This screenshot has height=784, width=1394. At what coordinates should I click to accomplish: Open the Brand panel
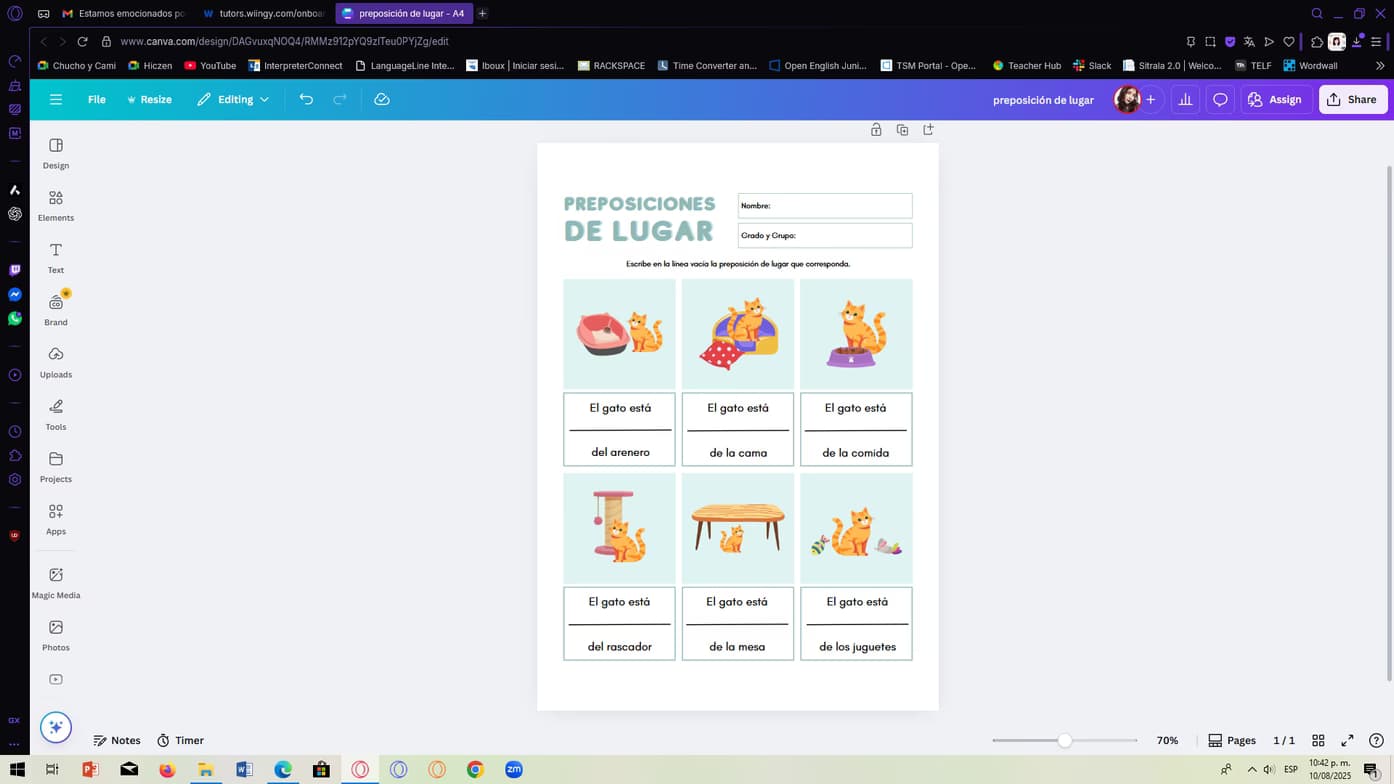tap(55, 308)
